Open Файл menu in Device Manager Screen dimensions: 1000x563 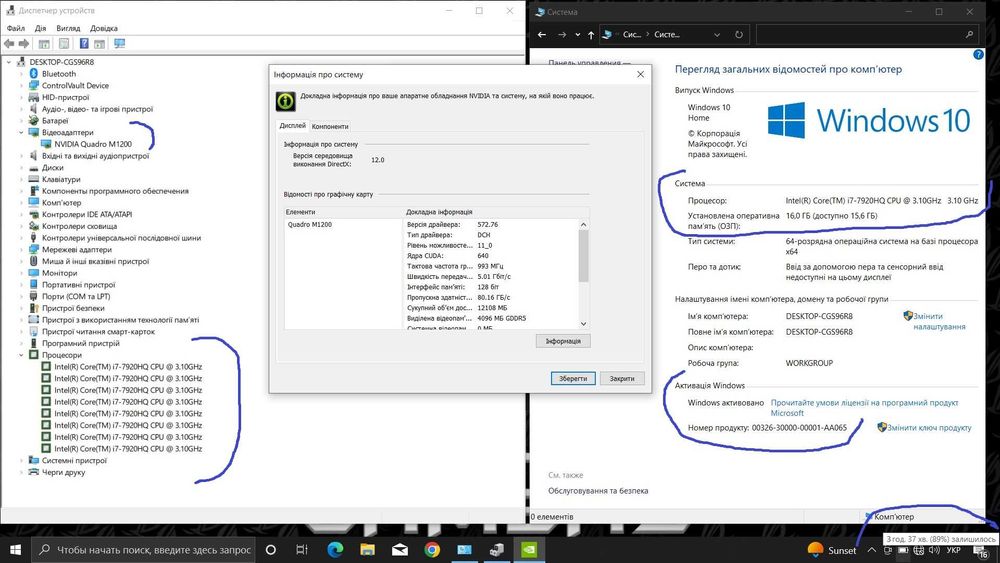tap(15, 28)
